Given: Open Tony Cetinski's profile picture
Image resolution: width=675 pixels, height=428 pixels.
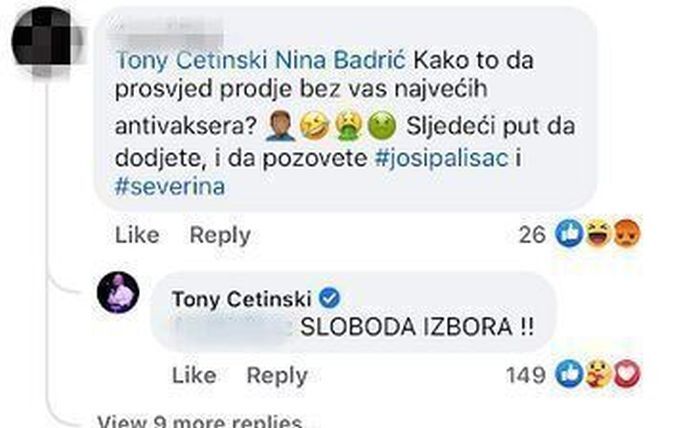Looking at the screenshot, I should [120, 295].
